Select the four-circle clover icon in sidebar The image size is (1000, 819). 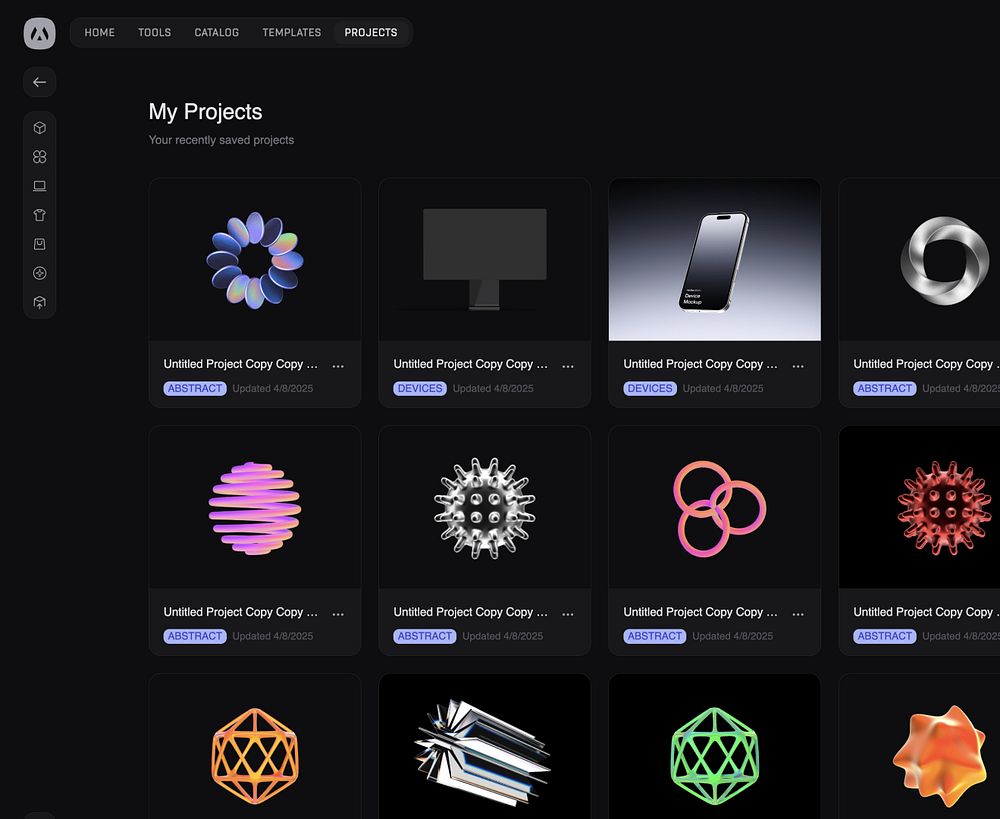point(40,157)
